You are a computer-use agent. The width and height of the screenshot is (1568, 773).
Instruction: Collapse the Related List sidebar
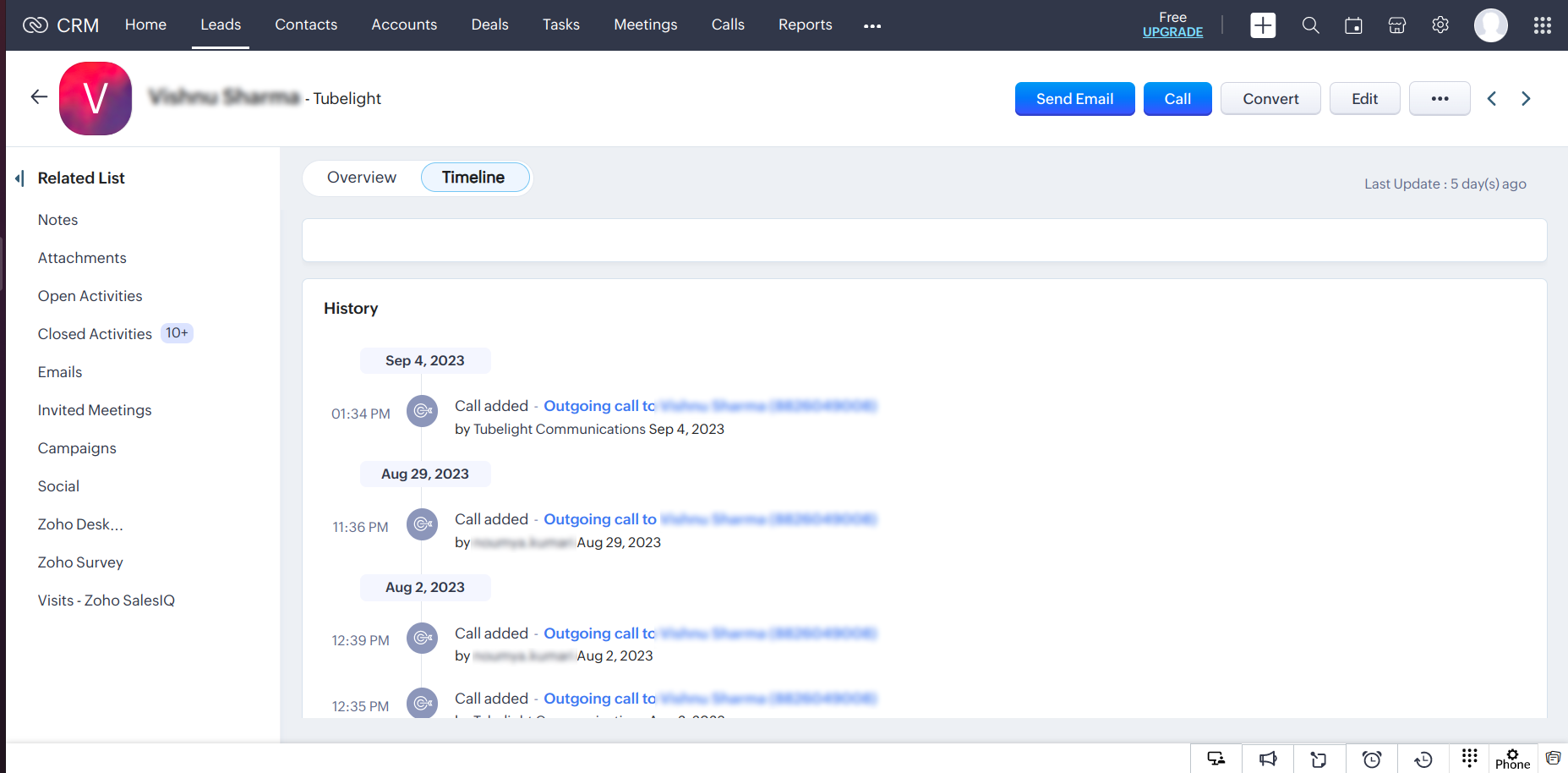point(19,178)
